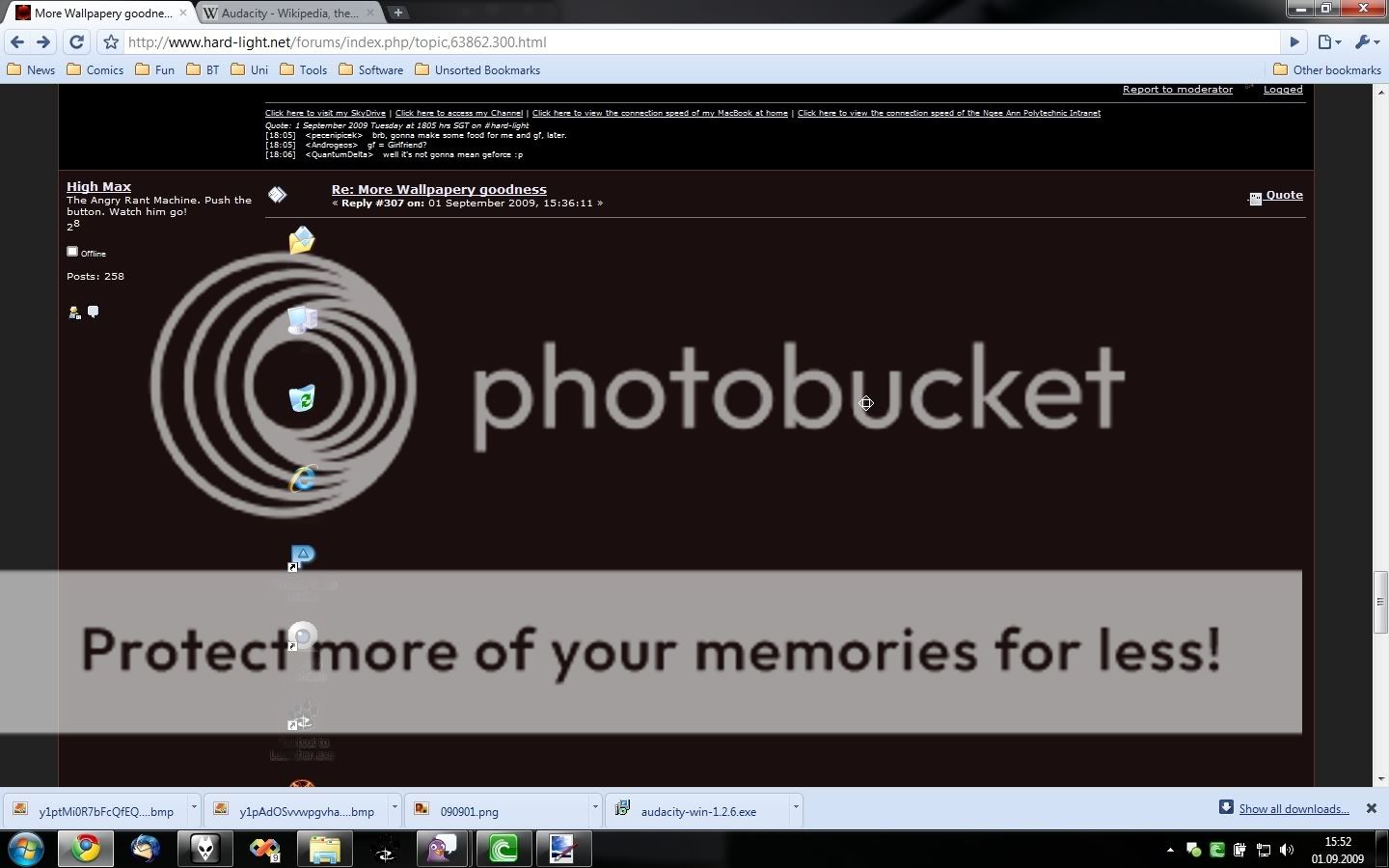Open the BT bookmarks folder
Image resolution: width=1389 pixels, height=868 pixels.
(x=203, y=69)
